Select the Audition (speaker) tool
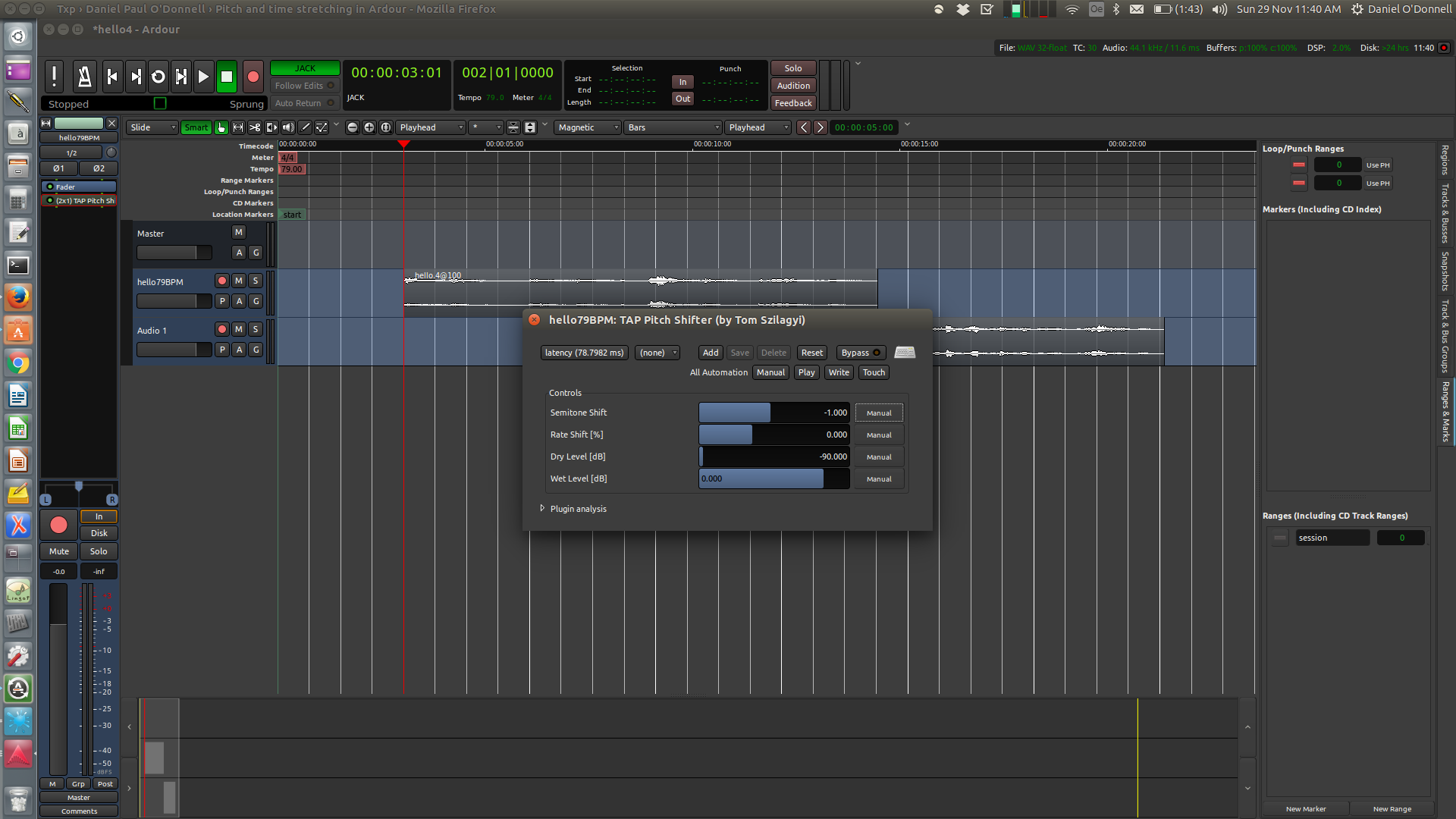The image size is (1456, 819). pyautogui.click(x=288, y=127)
